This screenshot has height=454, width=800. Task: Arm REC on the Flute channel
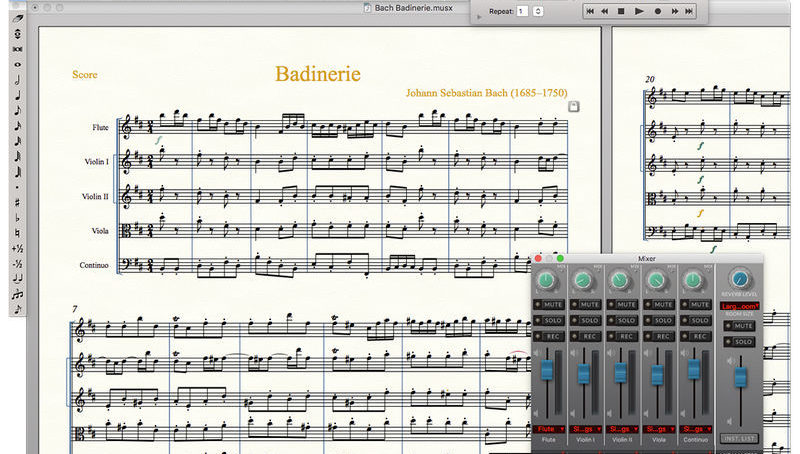(x=548, y=336)
